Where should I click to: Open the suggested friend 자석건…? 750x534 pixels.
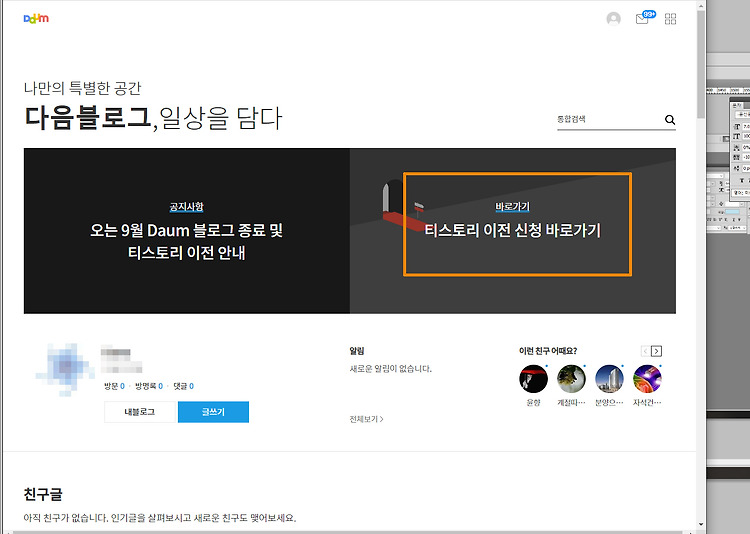click(x=647, y=386)
